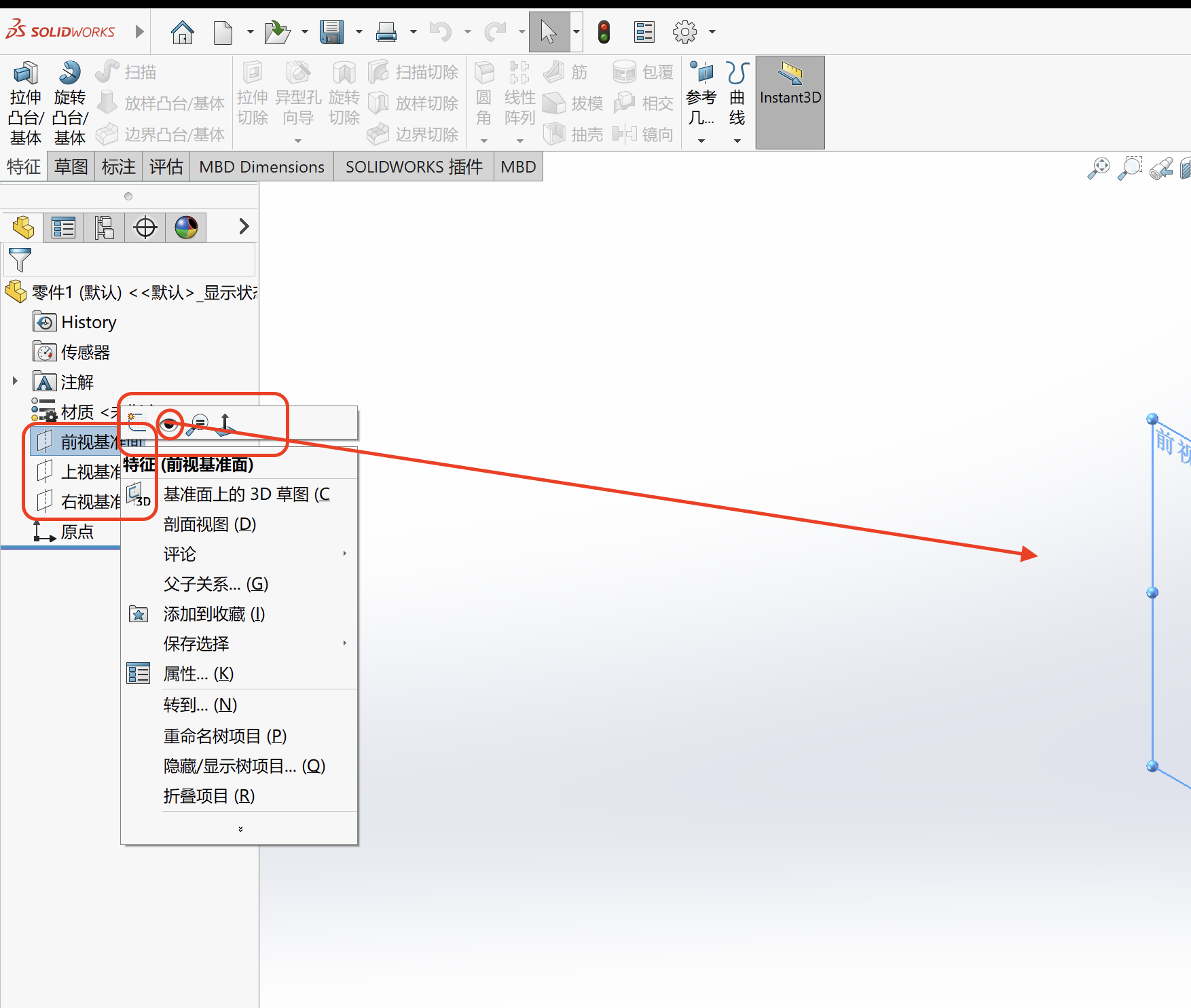Open the DimXpertManager crosshair tab
The width and height of the screenshot is (1191, 1008).
145,228
